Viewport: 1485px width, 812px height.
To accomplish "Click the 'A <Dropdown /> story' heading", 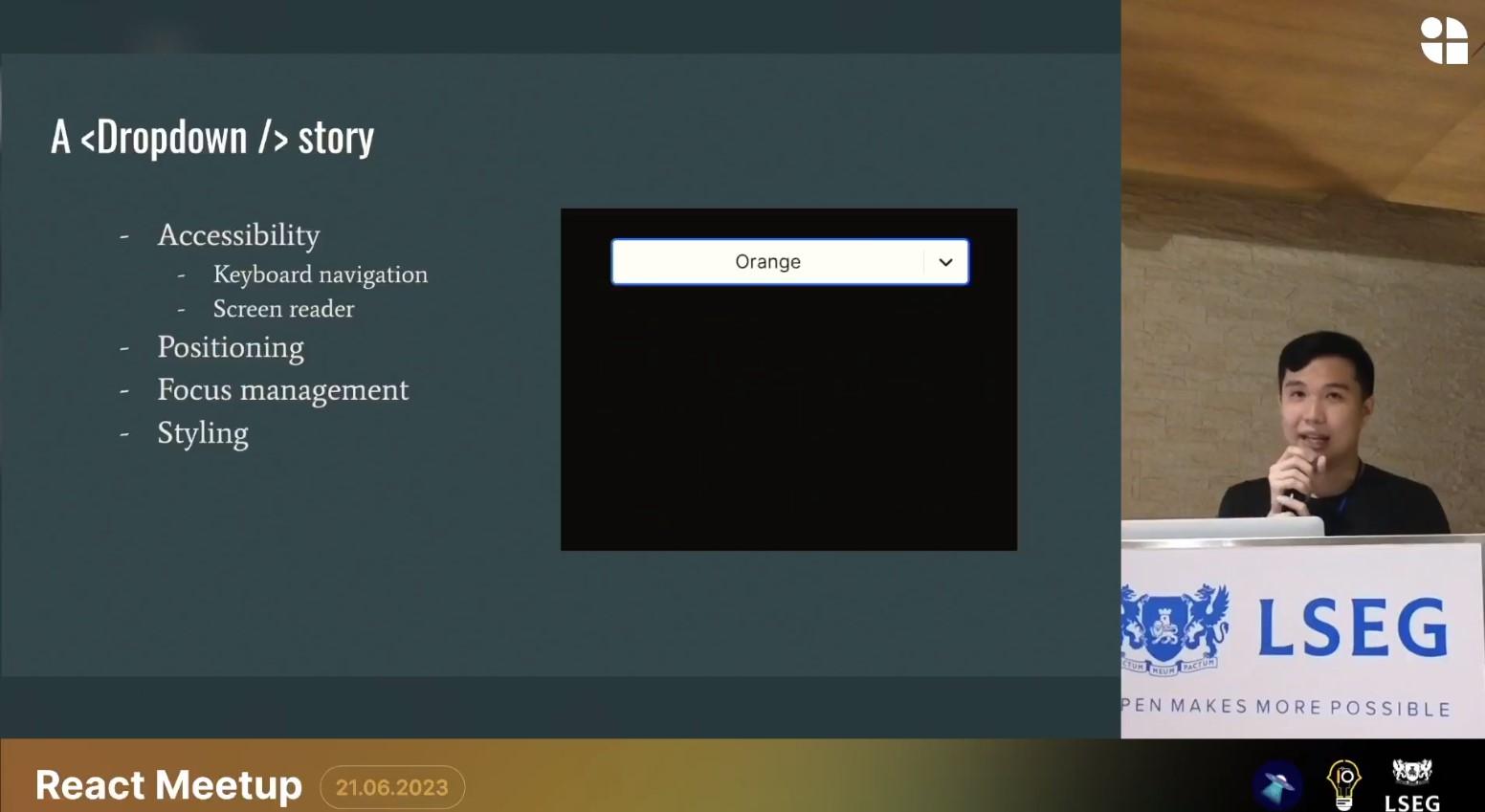I will [x=212, y=138].
